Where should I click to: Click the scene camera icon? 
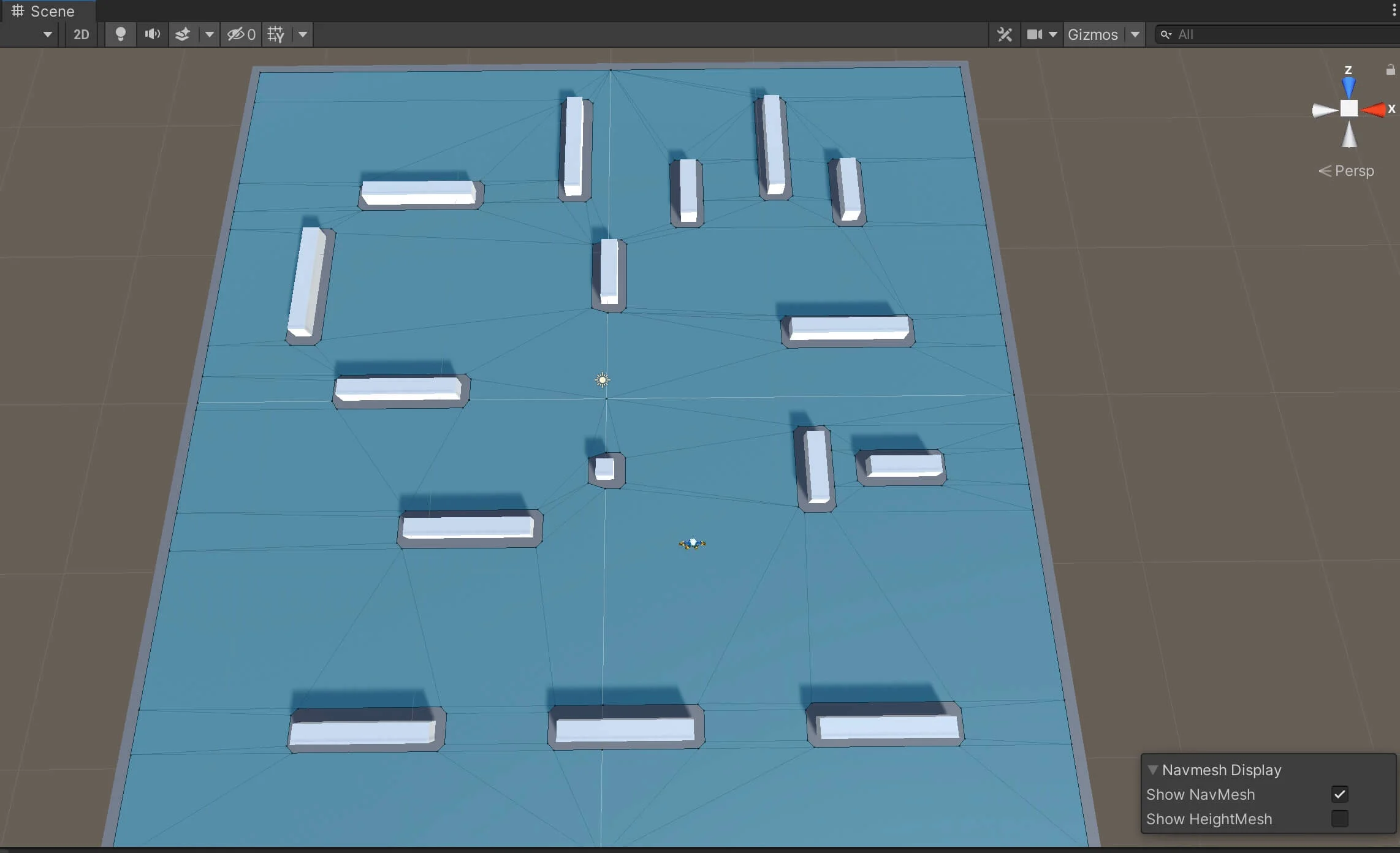point(1035,34)
